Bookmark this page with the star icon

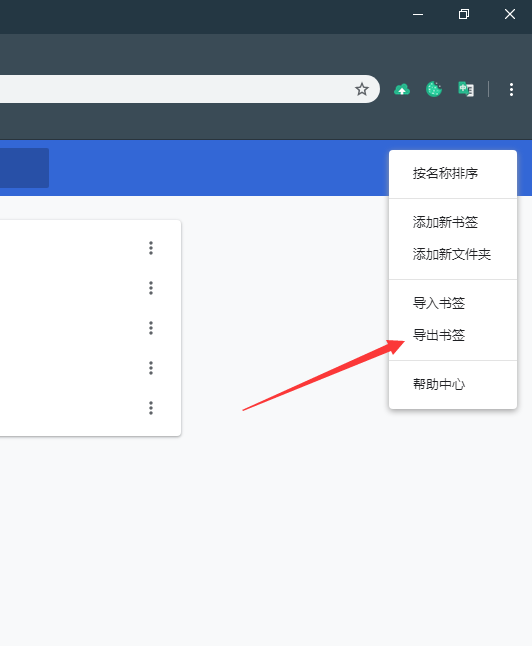(x=361, y=89)
